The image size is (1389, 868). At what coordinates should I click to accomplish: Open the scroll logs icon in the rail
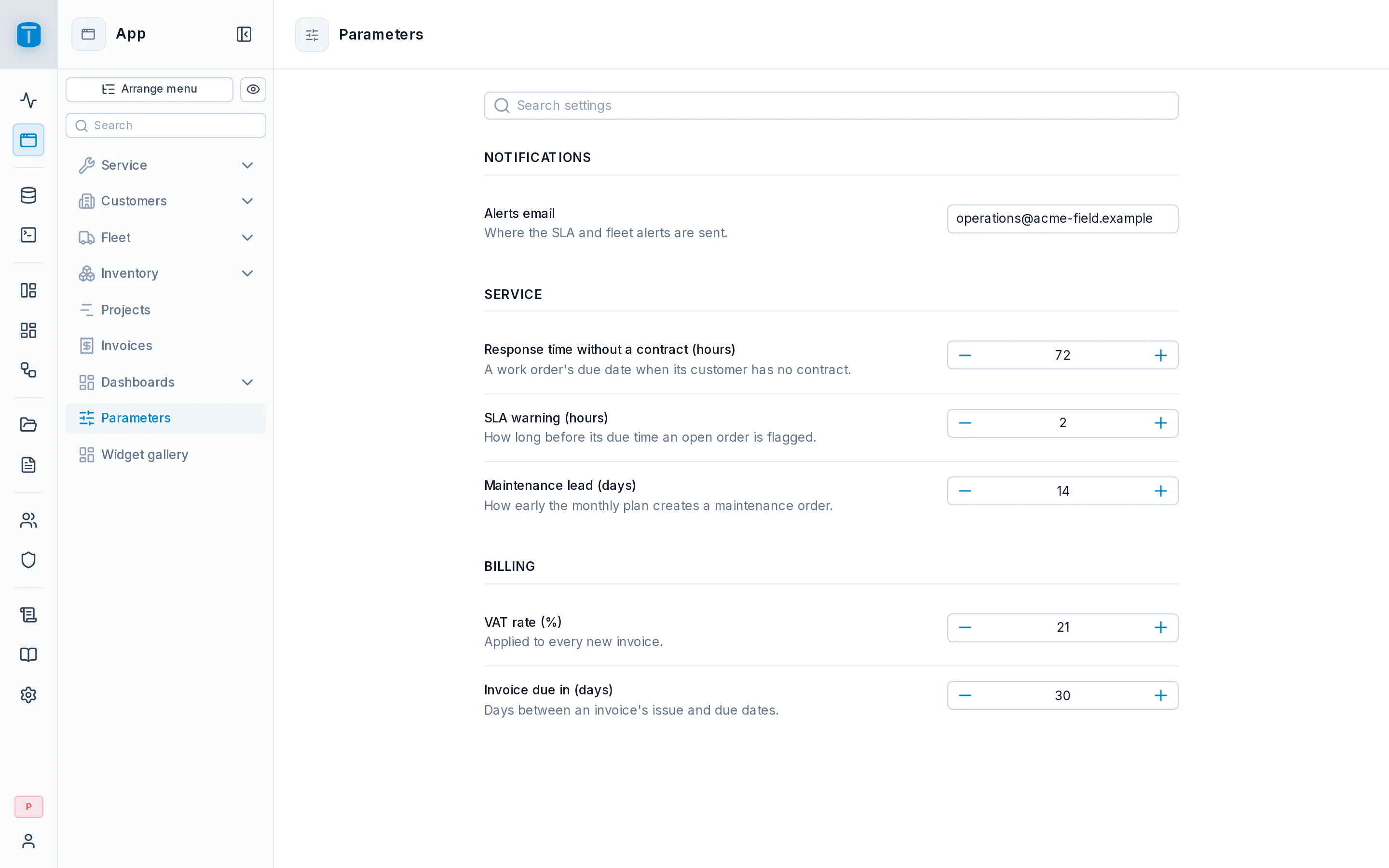pos(28,615)
